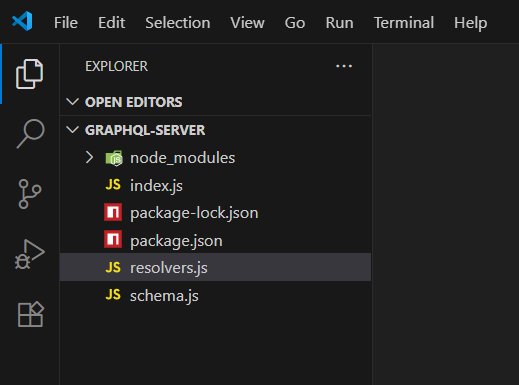The width and height of the screenshot is (519, 385).
Task: Click the node_modules folder icon
Action: [x=114, y=158]
